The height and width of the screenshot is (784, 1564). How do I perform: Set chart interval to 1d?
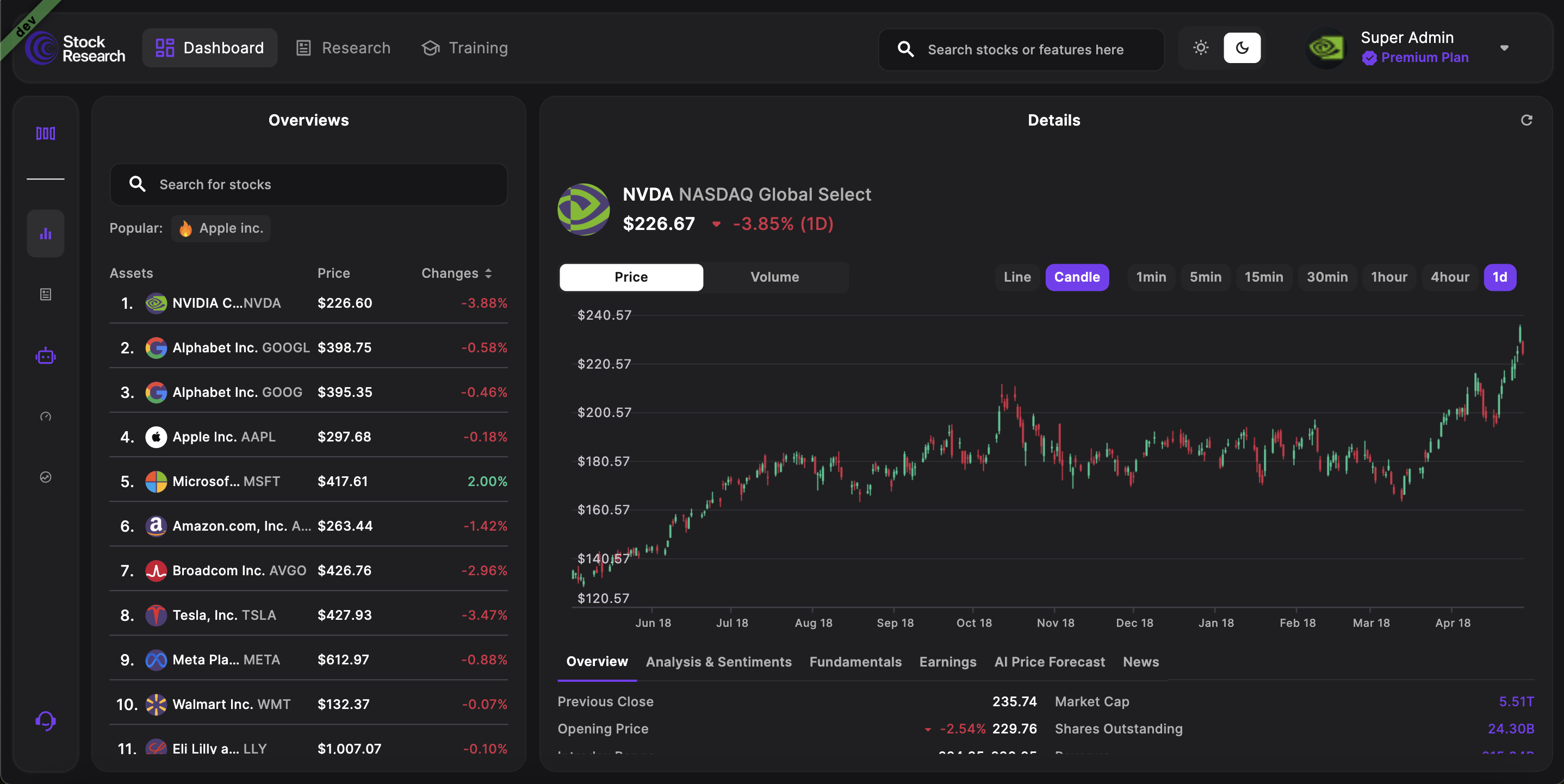coord(1500,277)
